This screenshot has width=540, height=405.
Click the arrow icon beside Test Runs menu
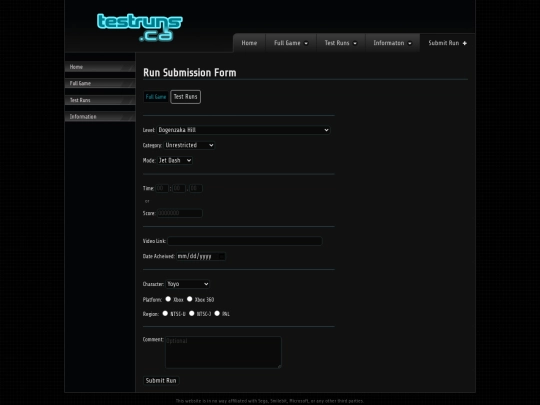tap(355, 43)
